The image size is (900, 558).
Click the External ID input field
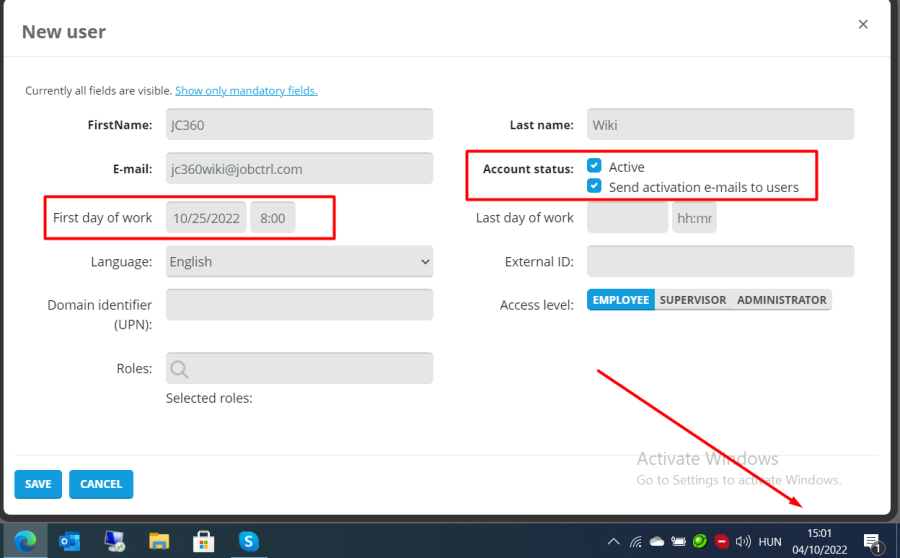click(720, 262)
